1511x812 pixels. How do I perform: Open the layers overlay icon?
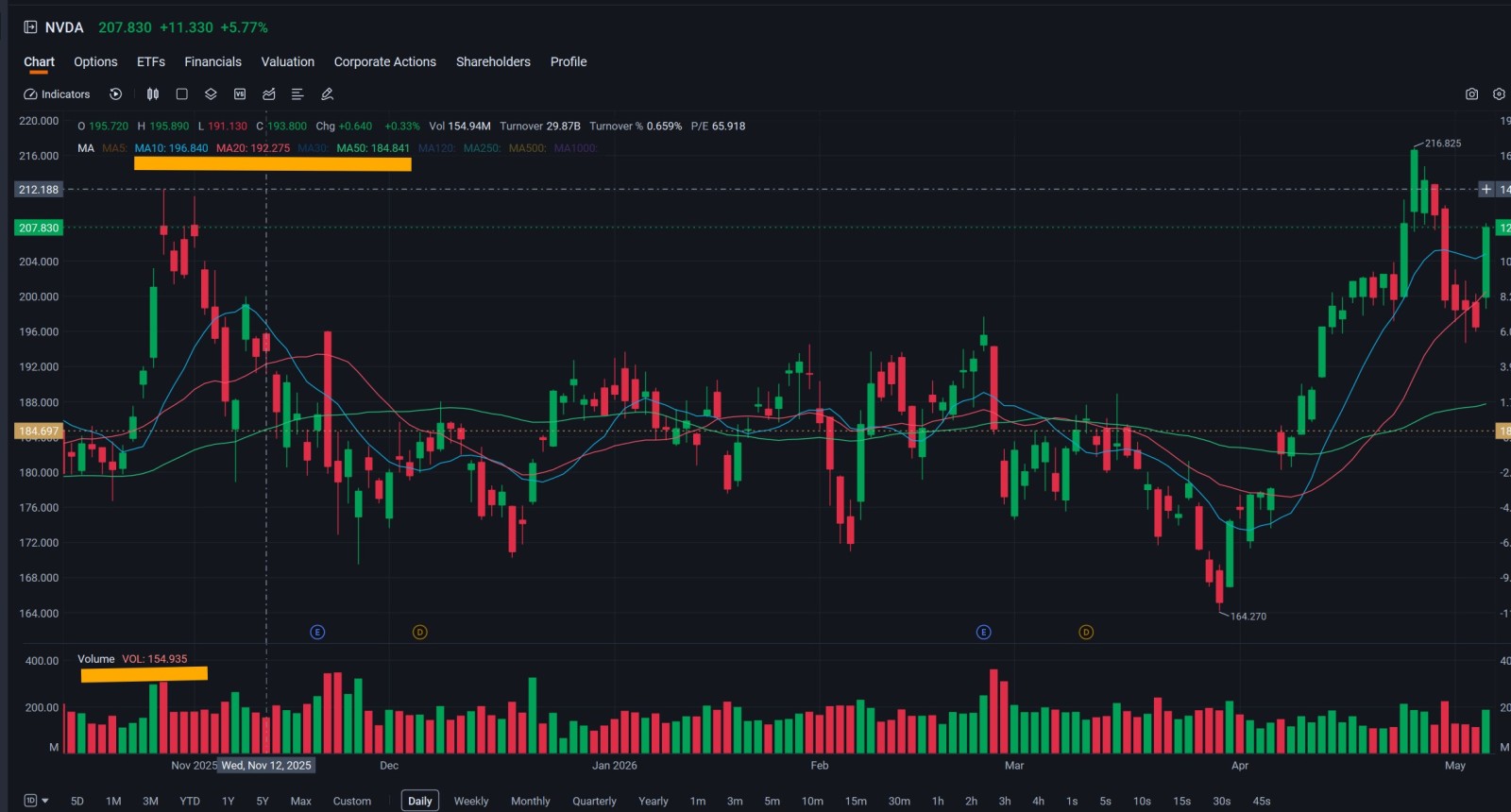211,94
